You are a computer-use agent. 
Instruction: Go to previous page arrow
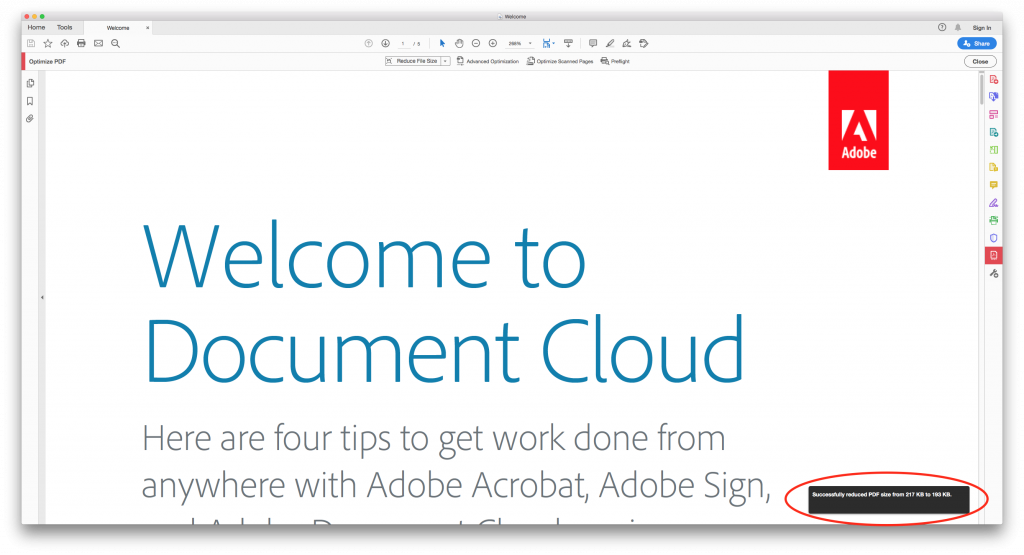point(368,43)
